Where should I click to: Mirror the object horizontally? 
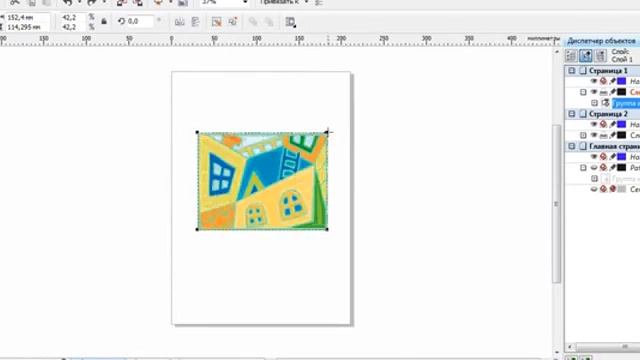pyautogui.click(x=179, y=22)
